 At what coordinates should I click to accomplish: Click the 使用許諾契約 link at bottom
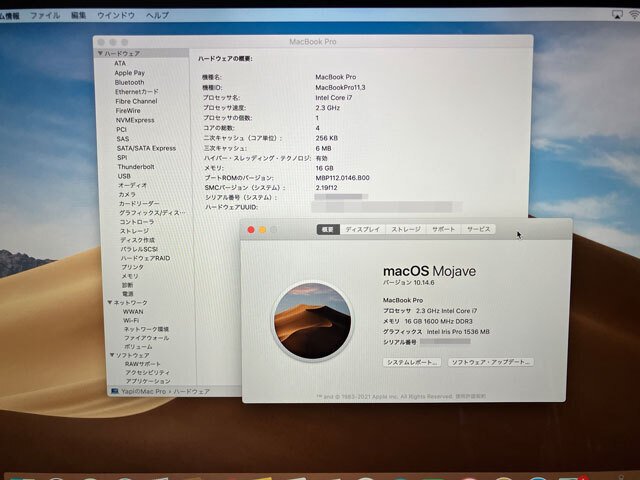point(470,396)
